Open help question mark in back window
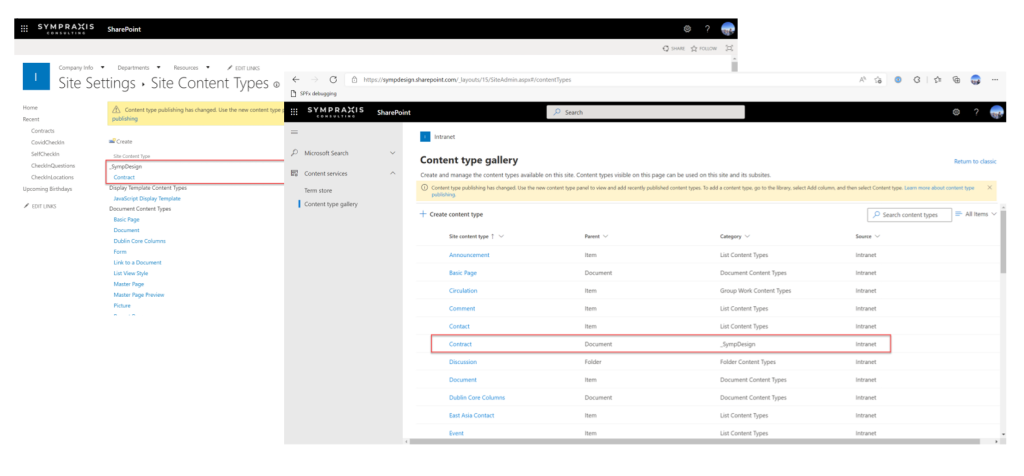 (x=707, y=29)
